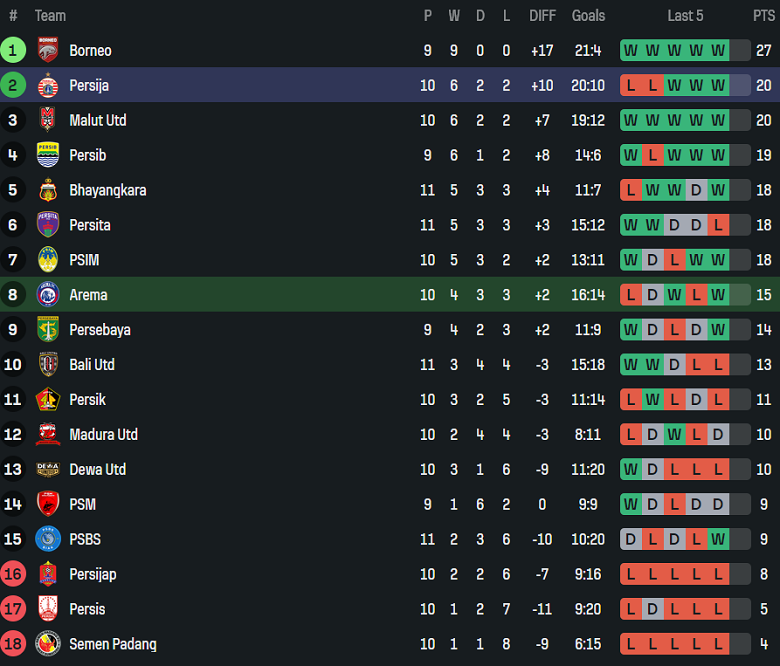This screenshot has width=780, height=666.
Task: Open the Persita team name link
Action: (90, 225)
